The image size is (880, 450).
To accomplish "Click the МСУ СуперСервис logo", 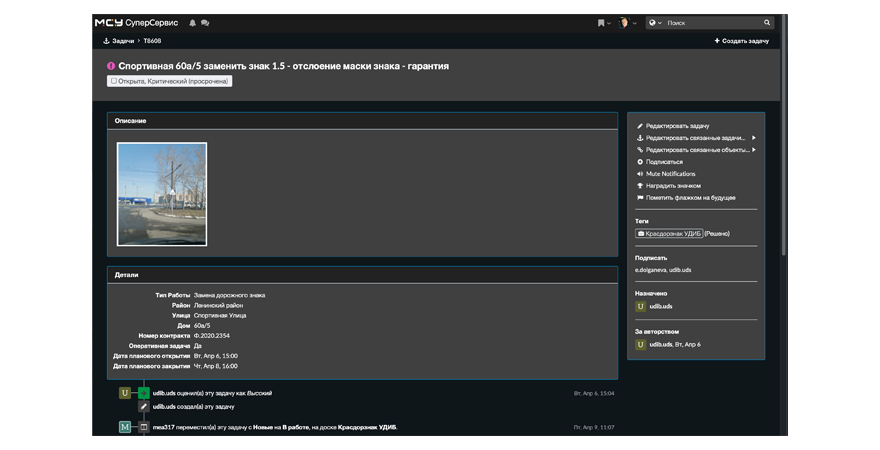I will tap(138, 22).
